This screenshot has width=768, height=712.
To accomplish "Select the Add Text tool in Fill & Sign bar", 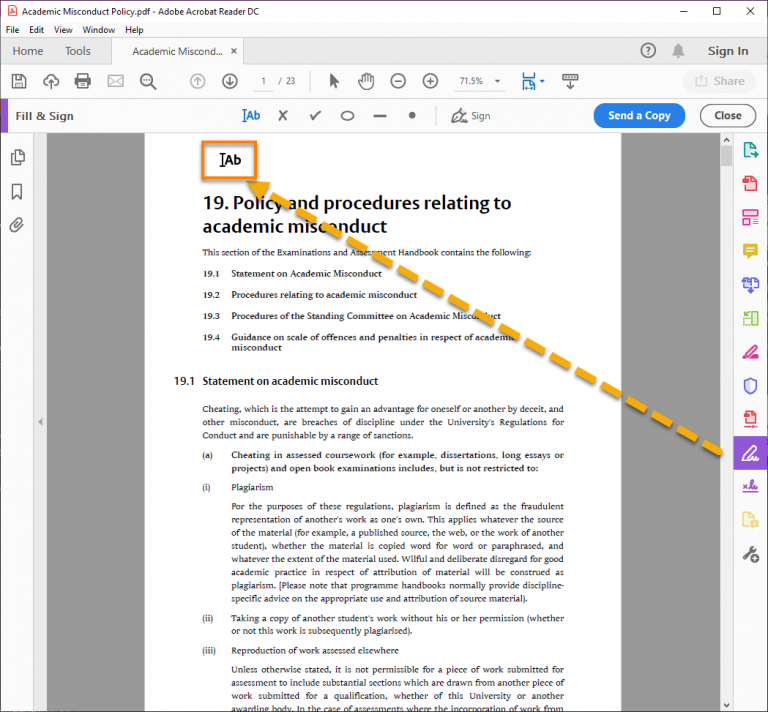I will (251, 116).
